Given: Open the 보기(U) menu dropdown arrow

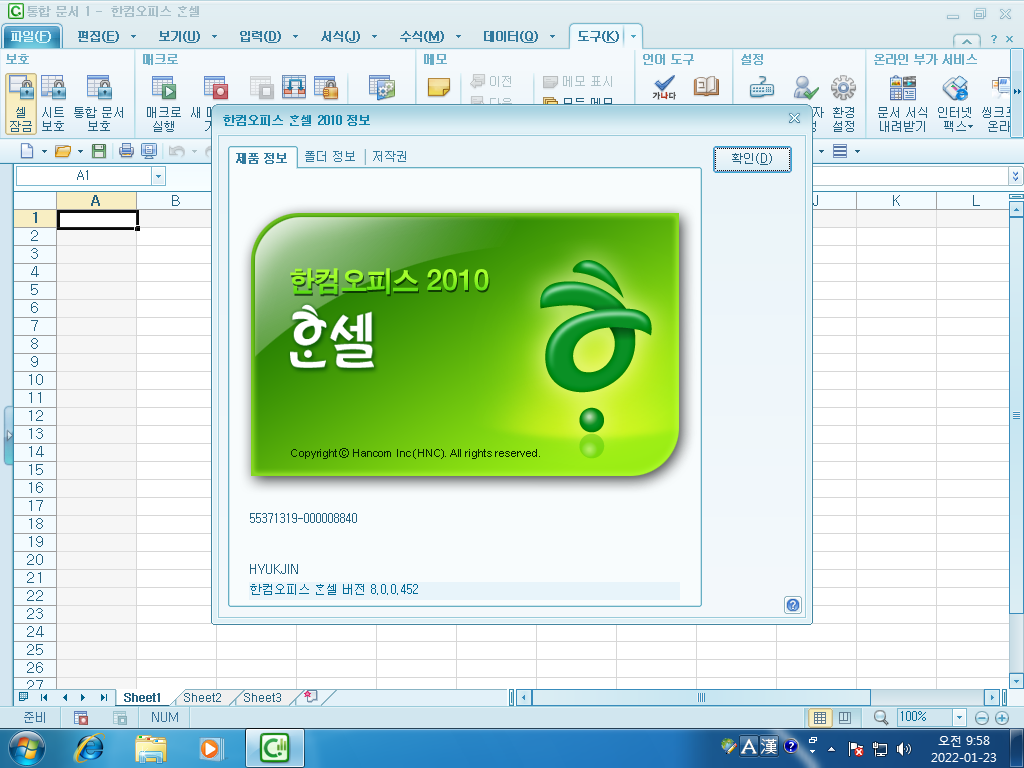Looking at the screenshot, I should pyautogui.click(x=214, y=37).
